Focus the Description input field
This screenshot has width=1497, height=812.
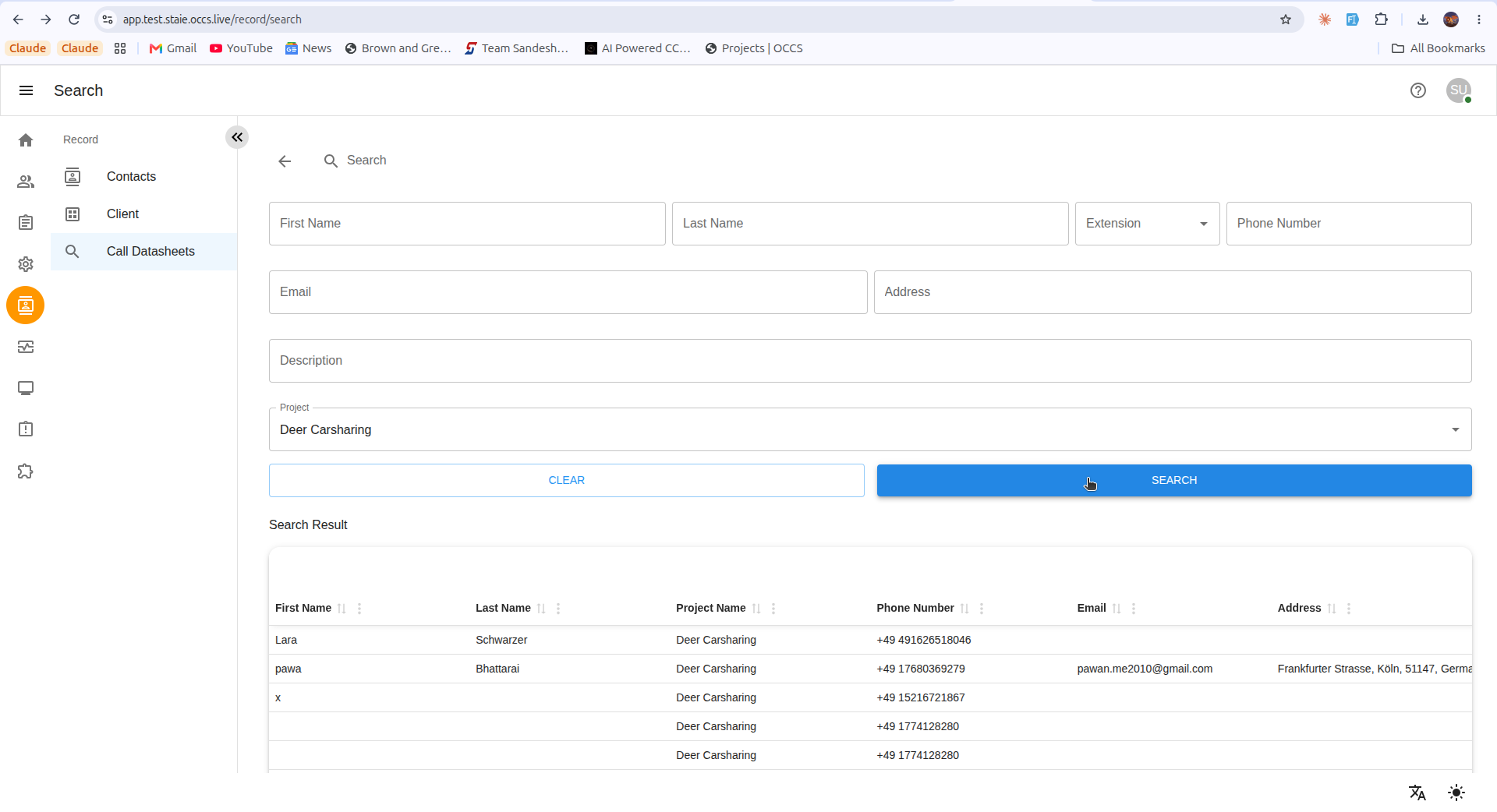coord(870,361)
